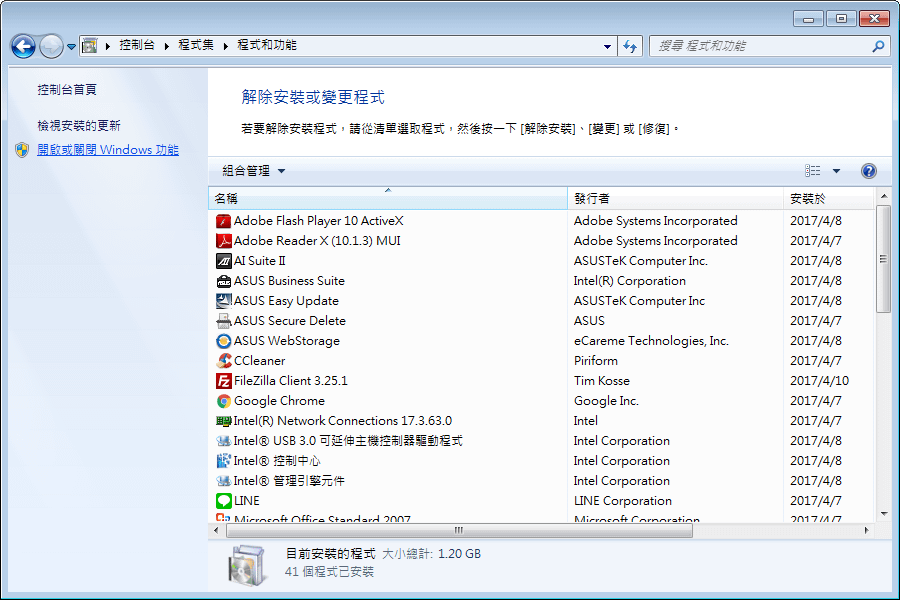Open the view options dropdown arrow
900x600 pixels.
click(x=836, y=171)
